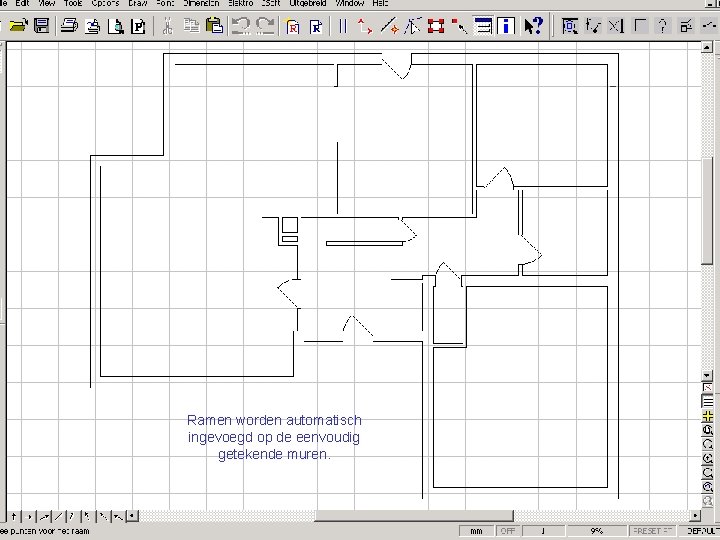Image resolution: width=720 pixels, height=540 pixels.
Task: Open the Elektro menu
Action: tap(241, 3)
